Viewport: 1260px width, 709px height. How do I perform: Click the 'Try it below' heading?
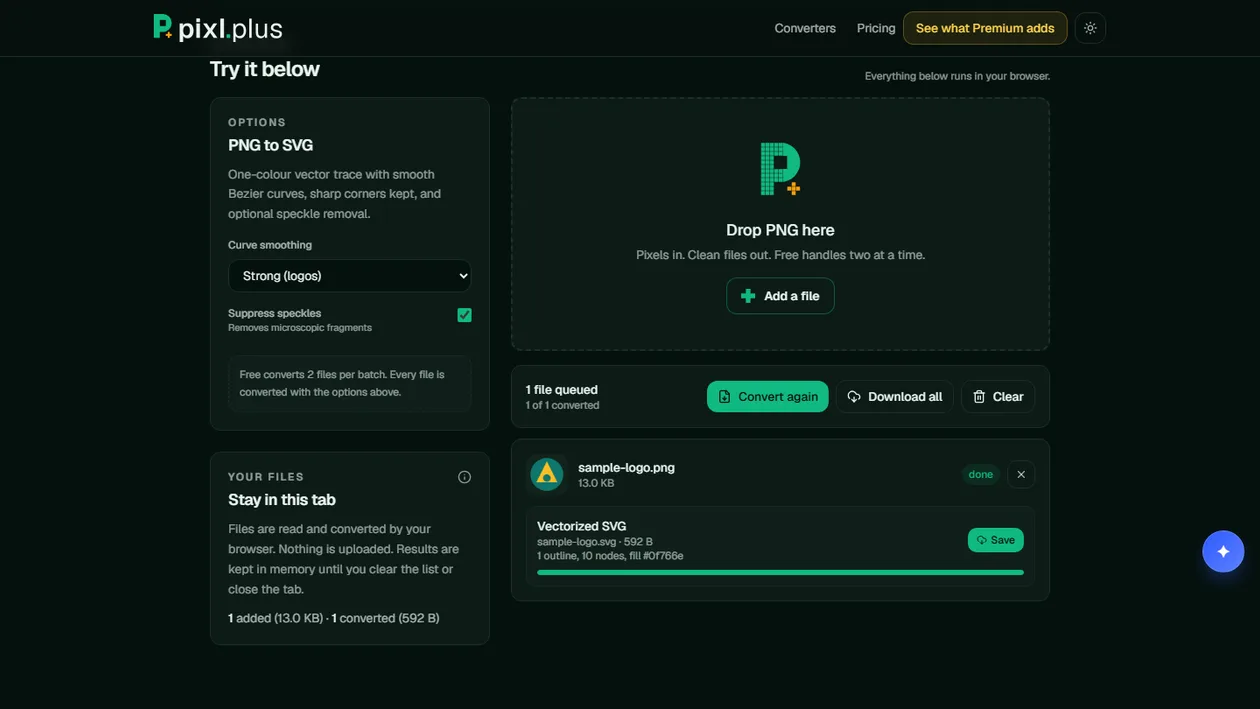click(x=265, y=69)
